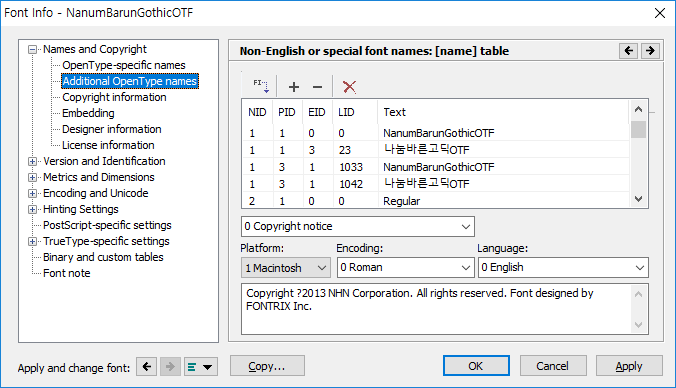
Task: Select Version and Identification label
Action: coord(104,161)
